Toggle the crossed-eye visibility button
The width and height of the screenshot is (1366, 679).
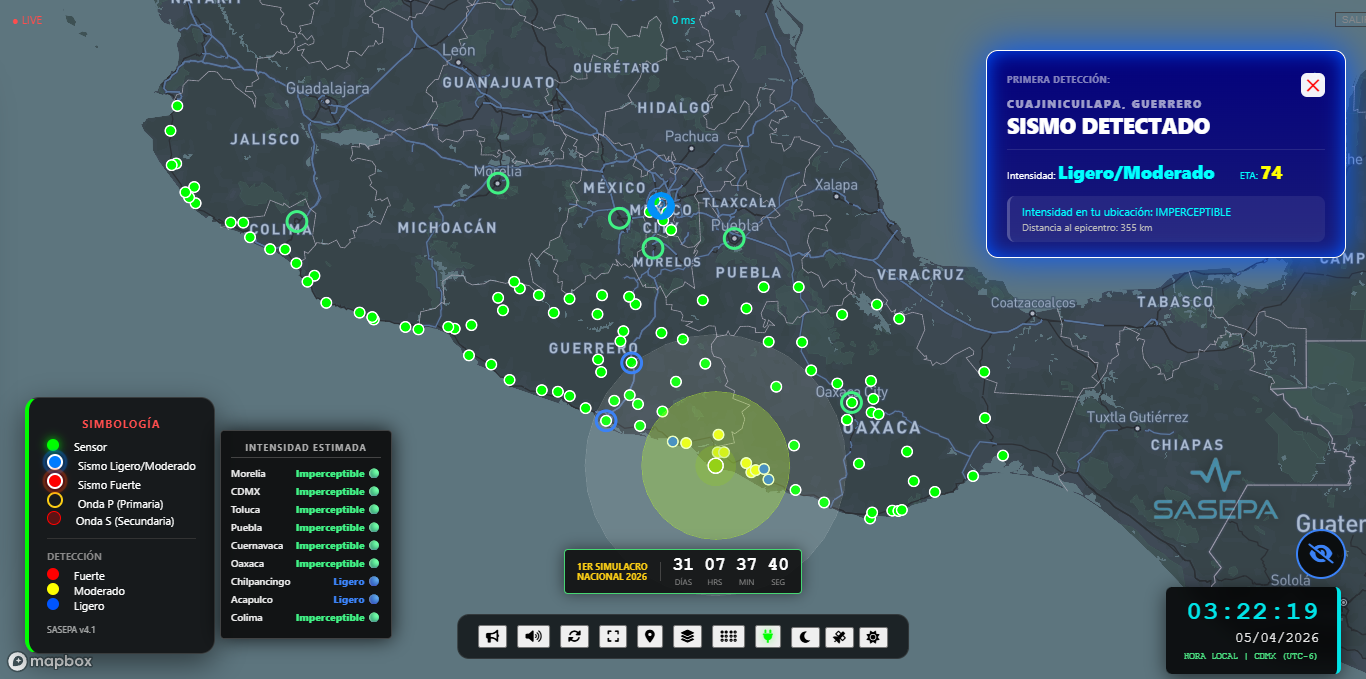(x=1320, y=554)
